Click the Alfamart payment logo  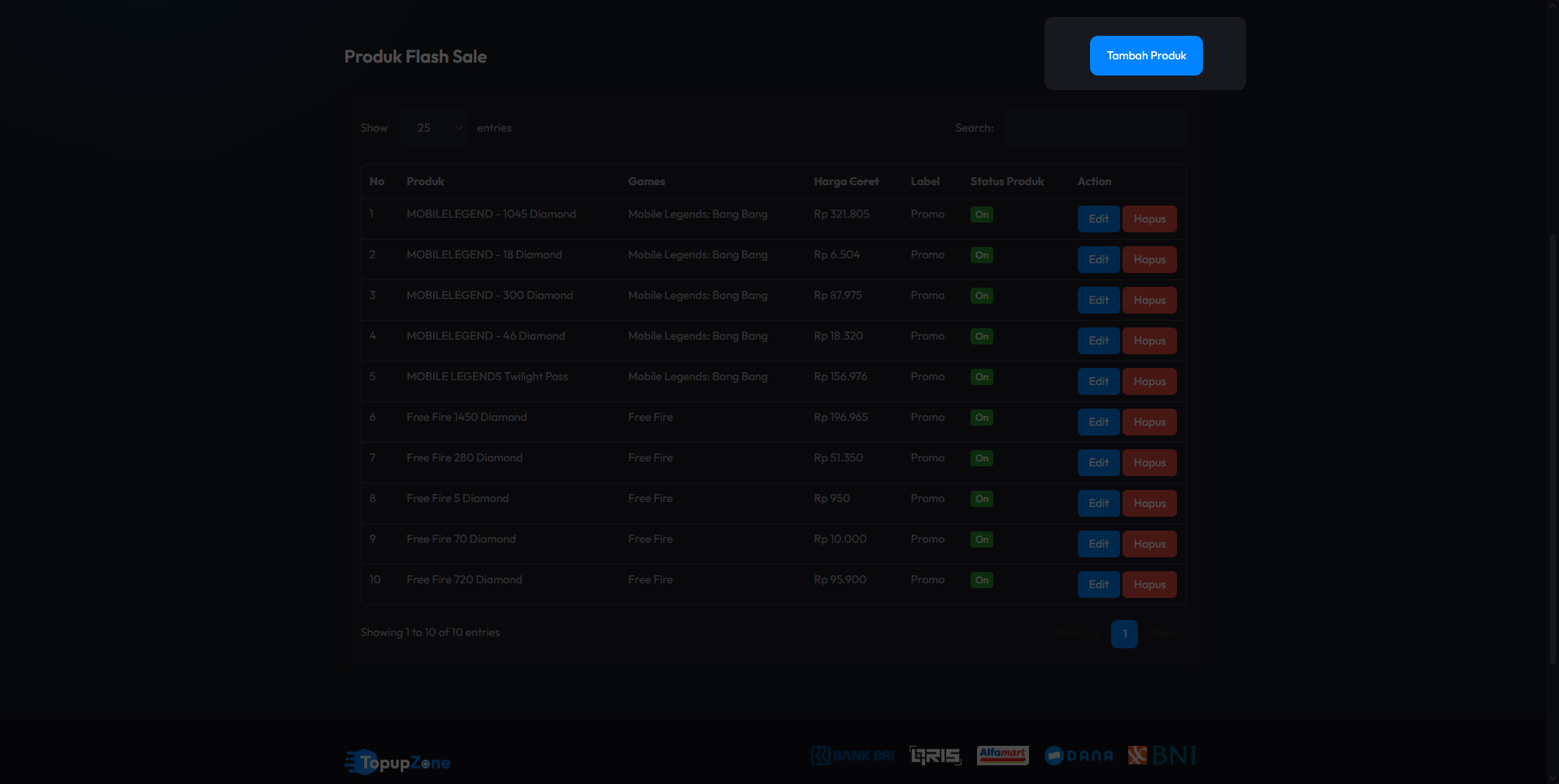(x=1002, y=756)
